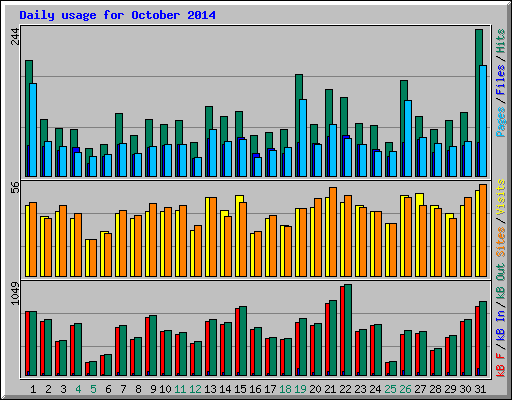Click the yellow Sites bar for day 15
The height and width of the screenshot is (400, 512).
click(238, 236)
